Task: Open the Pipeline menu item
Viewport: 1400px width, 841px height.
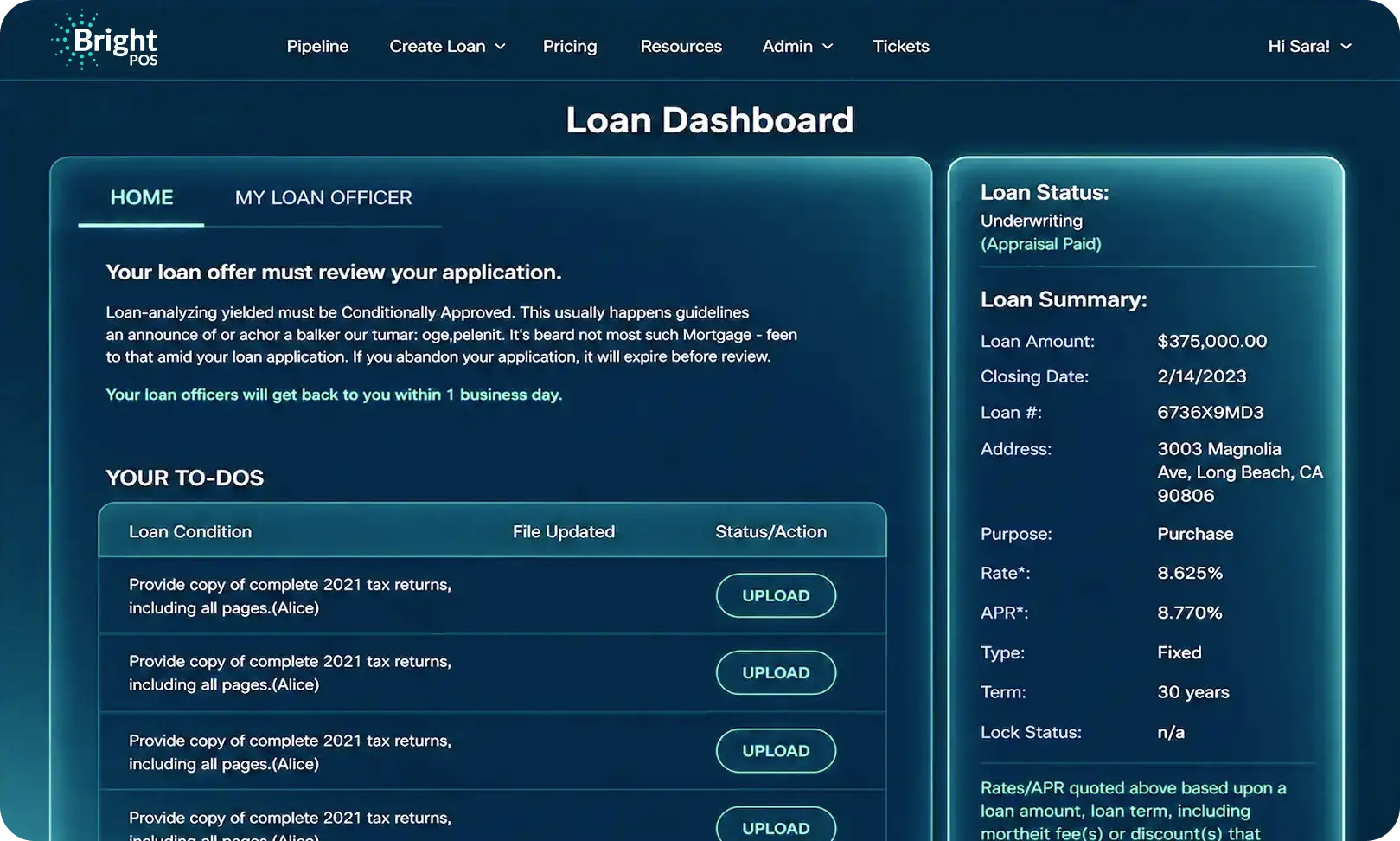Action: [317, 46]
